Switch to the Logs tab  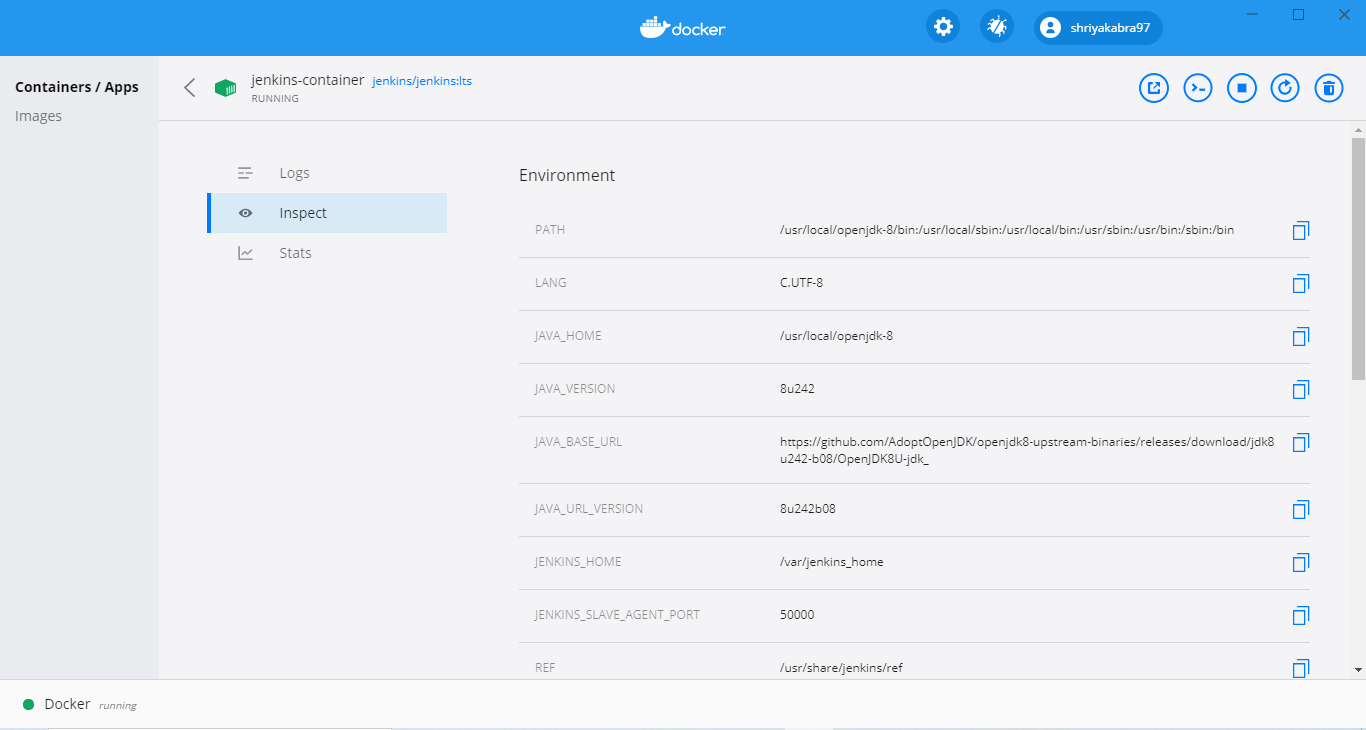(294, 173)
